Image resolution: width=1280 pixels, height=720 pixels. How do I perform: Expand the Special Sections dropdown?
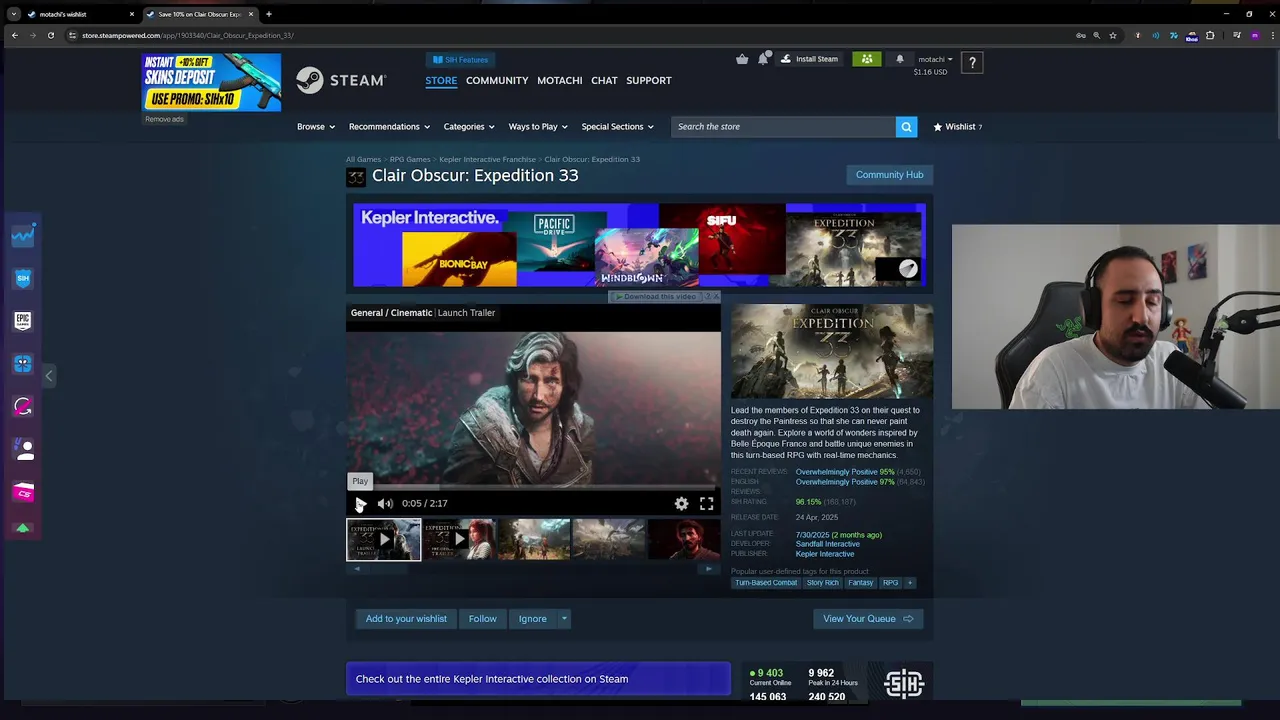point(617,127)
